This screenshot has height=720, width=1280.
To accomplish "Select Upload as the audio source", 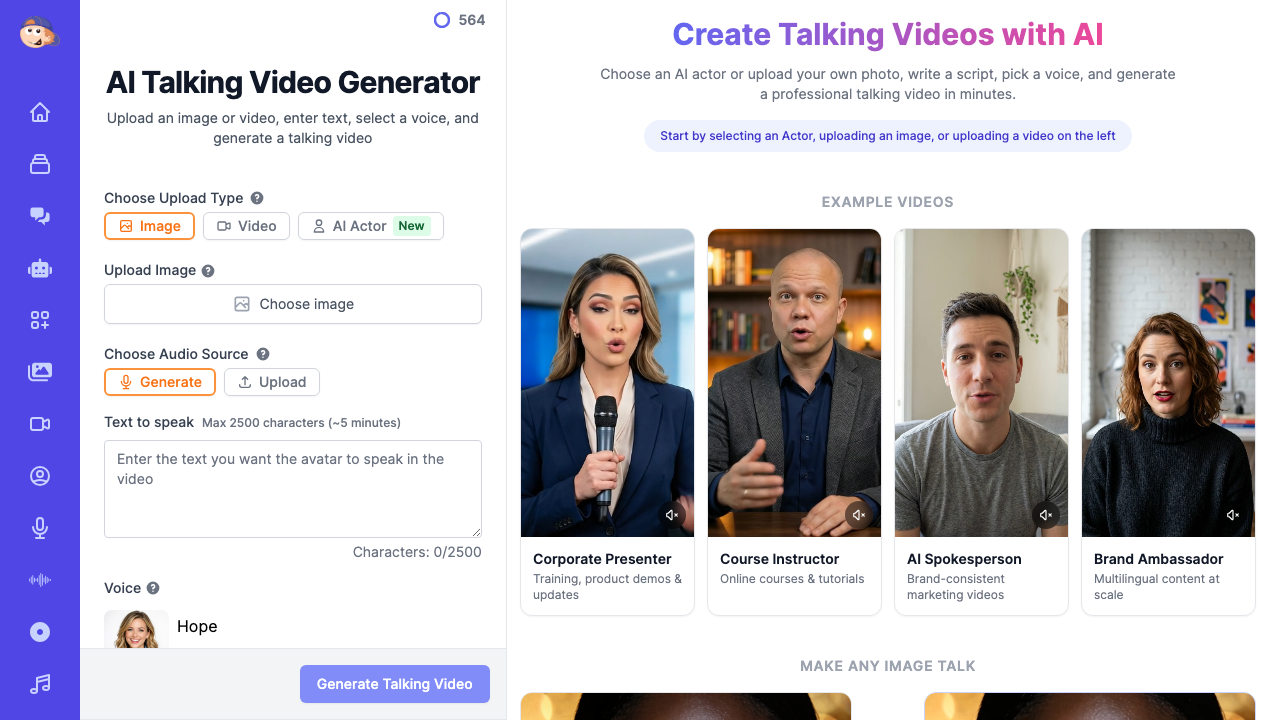I will click(271, 382).
